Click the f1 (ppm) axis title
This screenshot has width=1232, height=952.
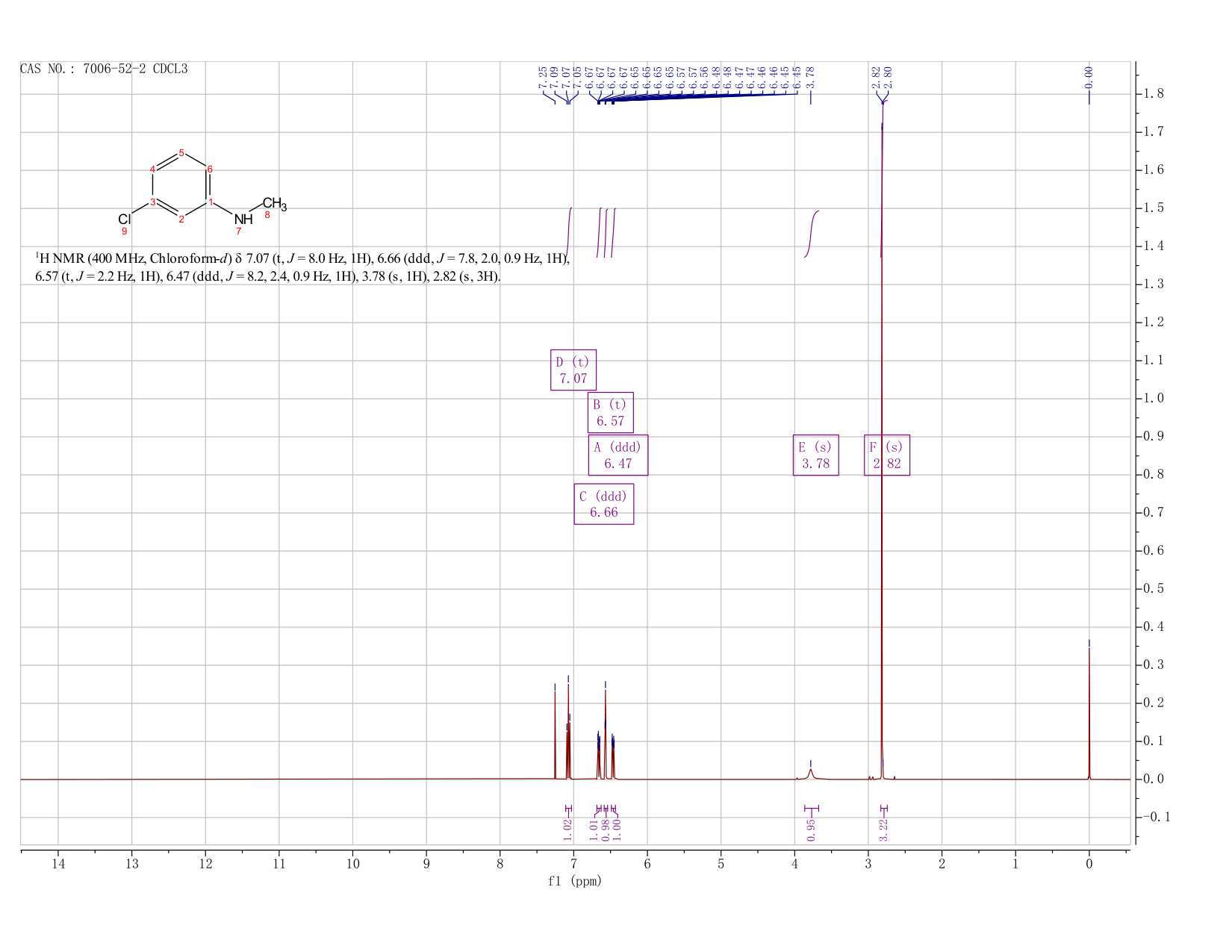[x=575, y=881]
